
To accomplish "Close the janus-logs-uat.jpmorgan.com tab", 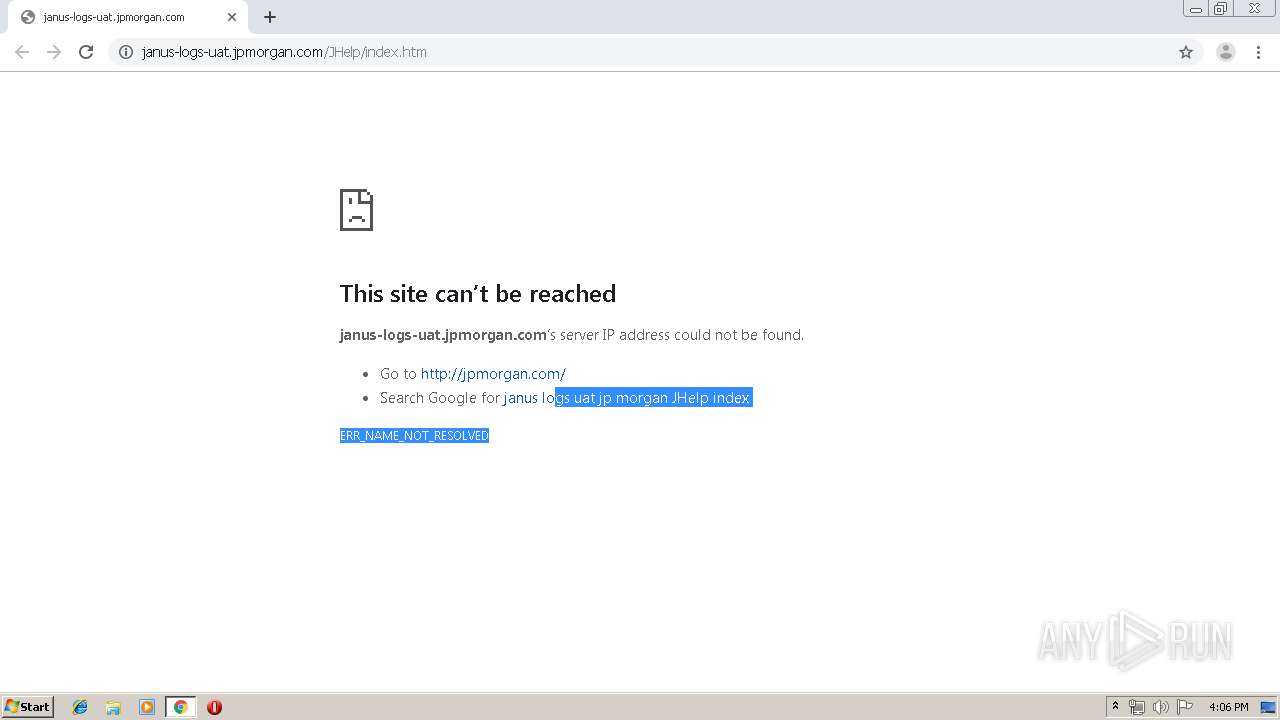I will pyautogui.click(x=232, y=17).
